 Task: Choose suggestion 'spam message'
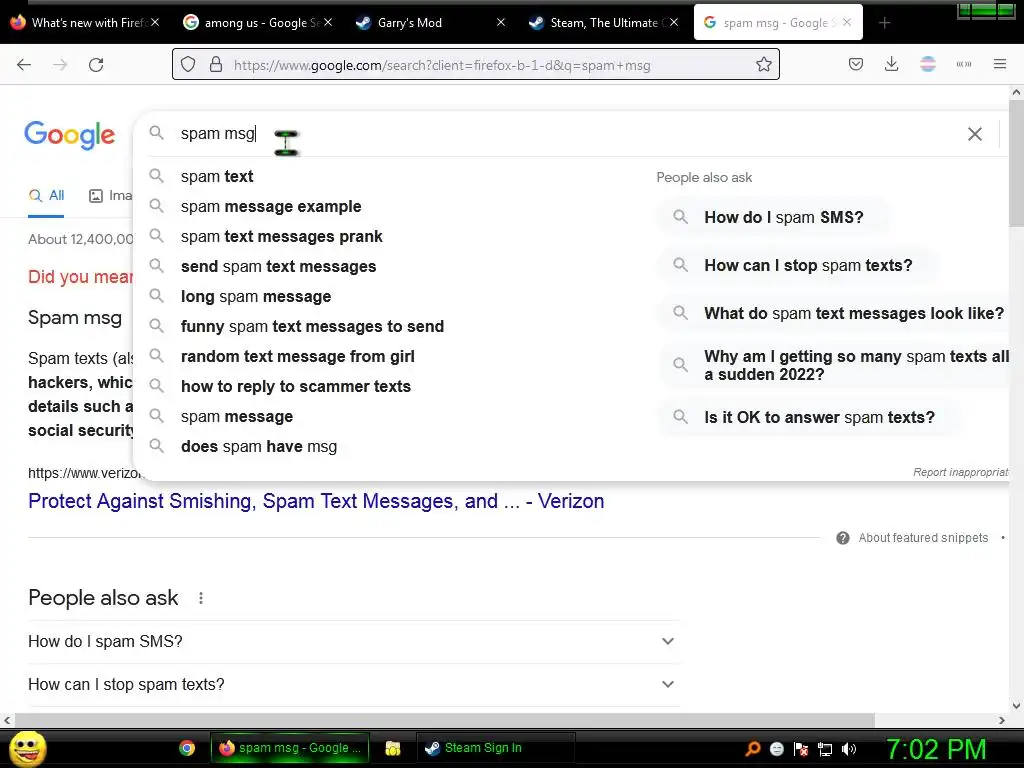(x=392, y=417)
